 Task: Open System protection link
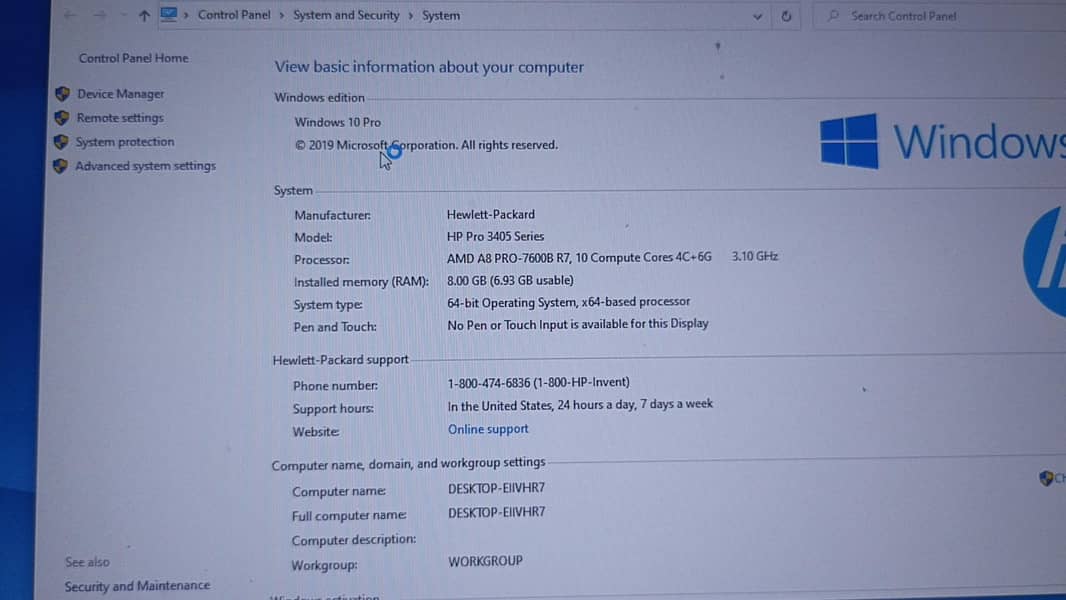tap(124, 141)
